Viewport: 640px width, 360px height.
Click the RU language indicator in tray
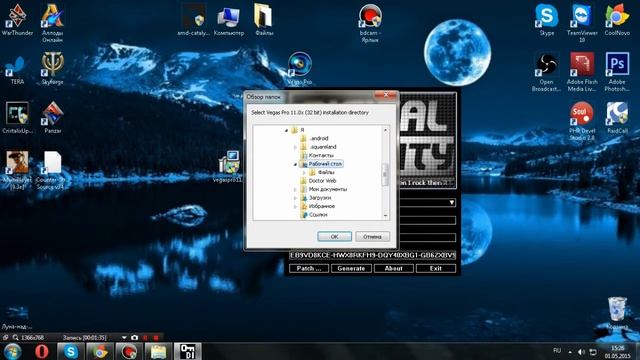point(557,351)
